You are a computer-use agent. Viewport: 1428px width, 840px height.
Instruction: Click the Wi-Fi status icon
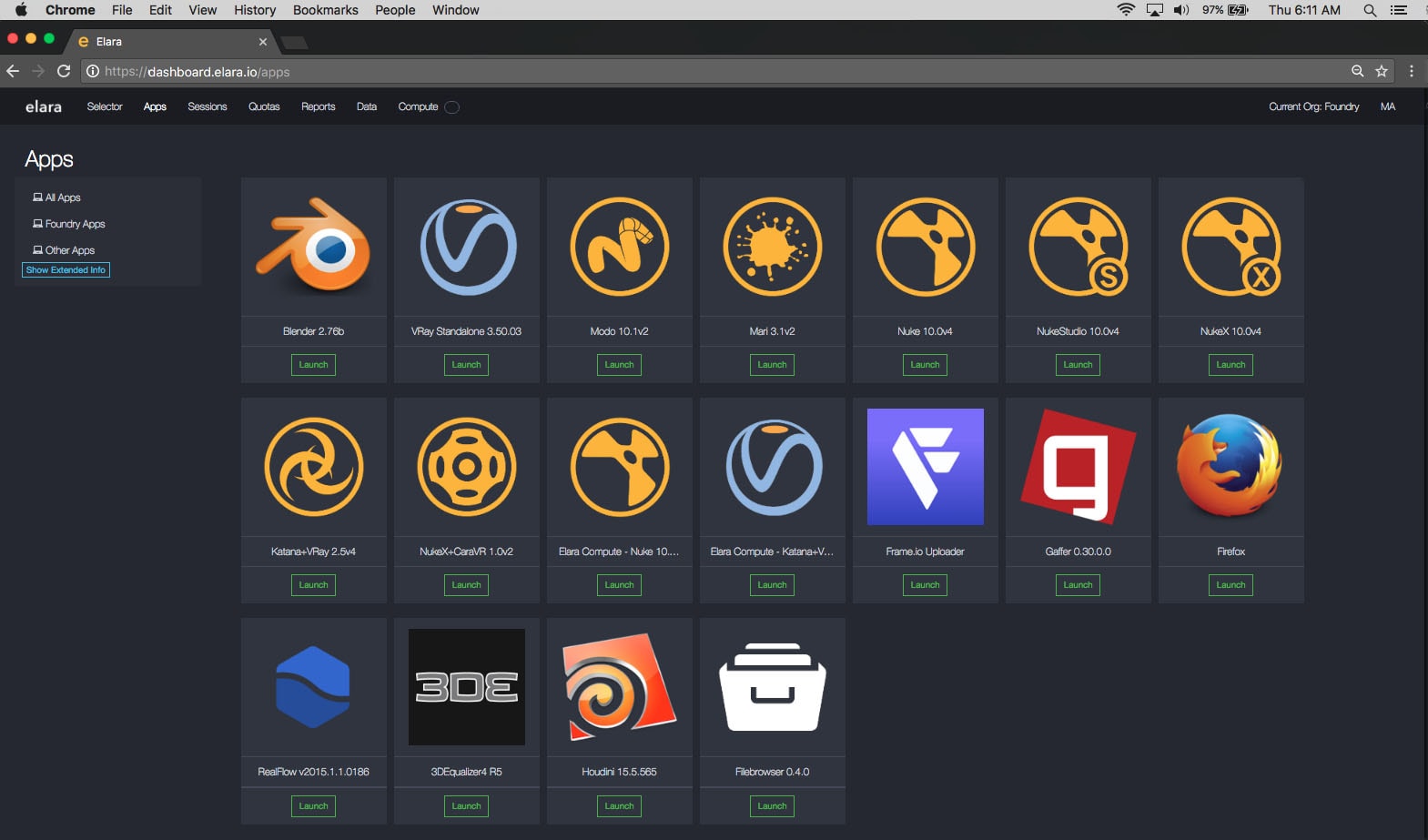(x=1126, y=10)
